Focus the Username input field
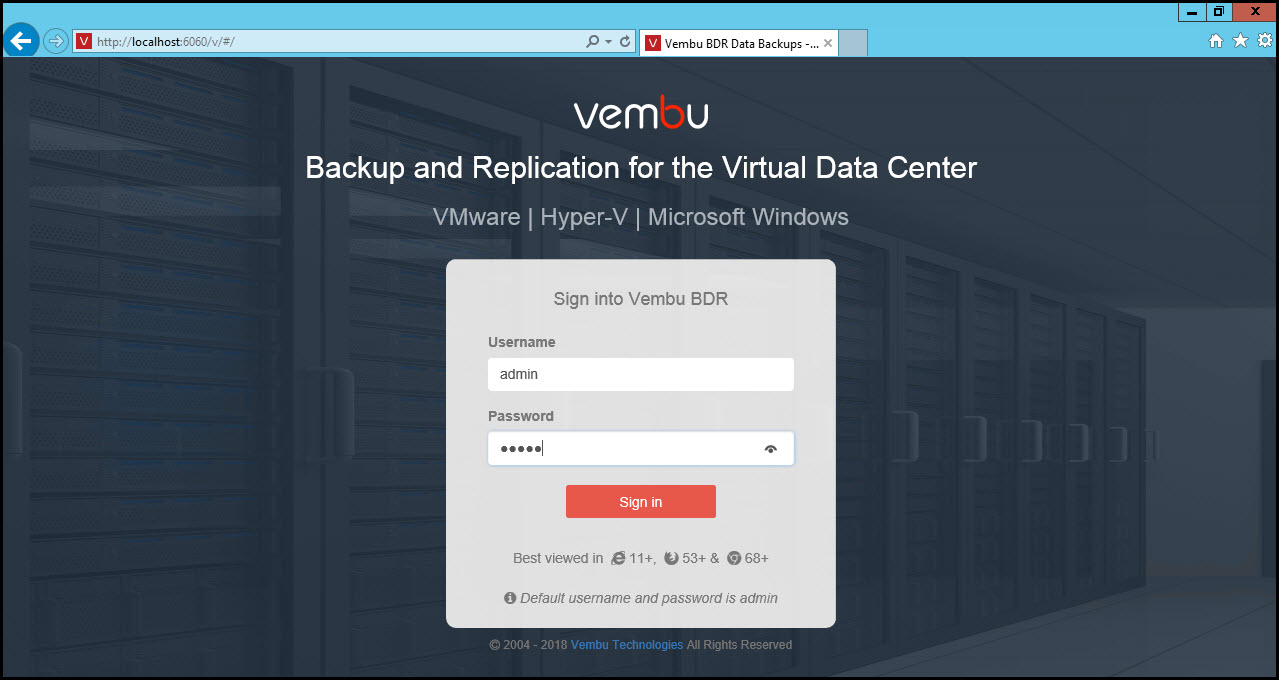Viewport: 1279px width, 680px height. pyautogui.click(x=641, y=374)
